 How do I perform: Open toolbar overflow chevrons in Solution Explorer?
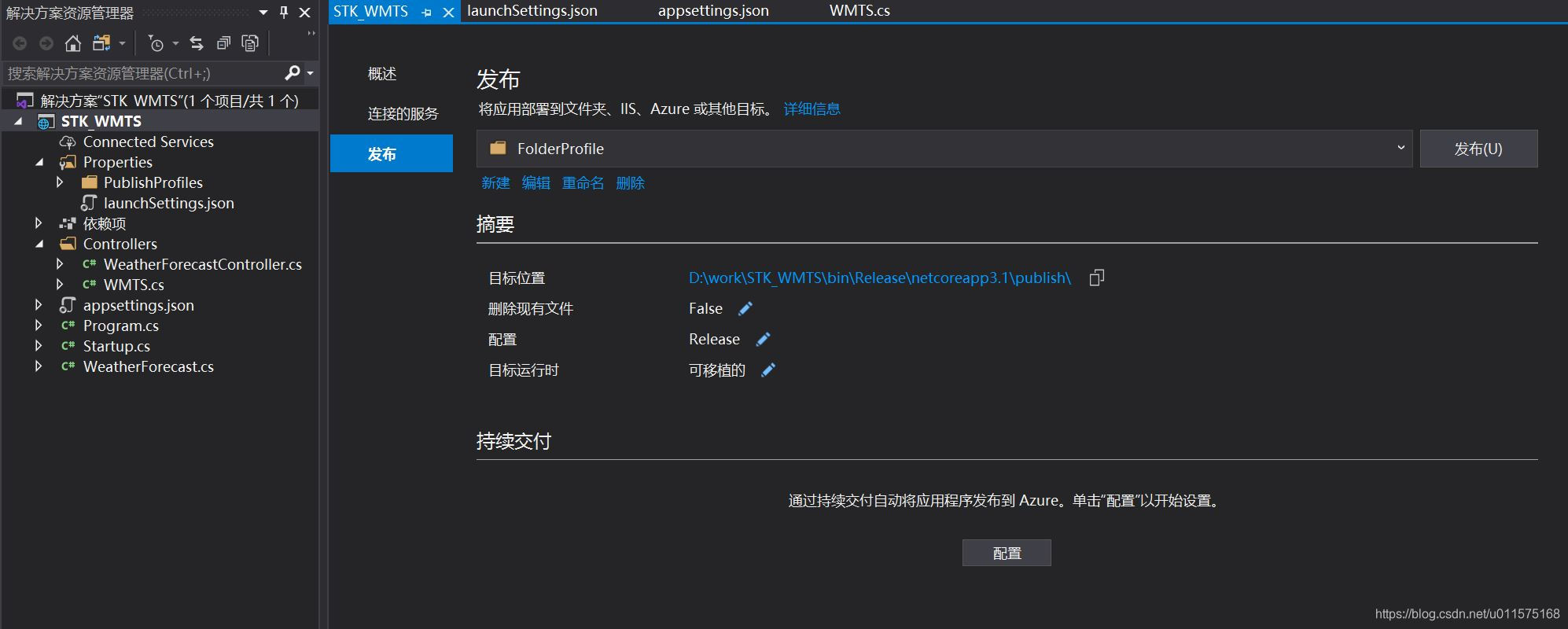311,33
